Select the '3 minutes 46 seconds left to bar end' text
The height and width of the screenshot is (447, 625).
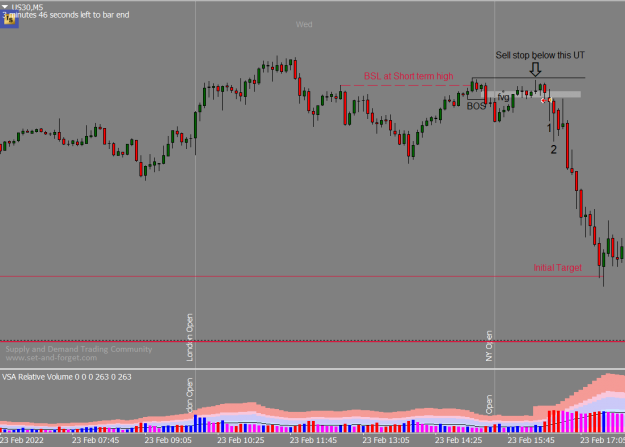[66, 15]
